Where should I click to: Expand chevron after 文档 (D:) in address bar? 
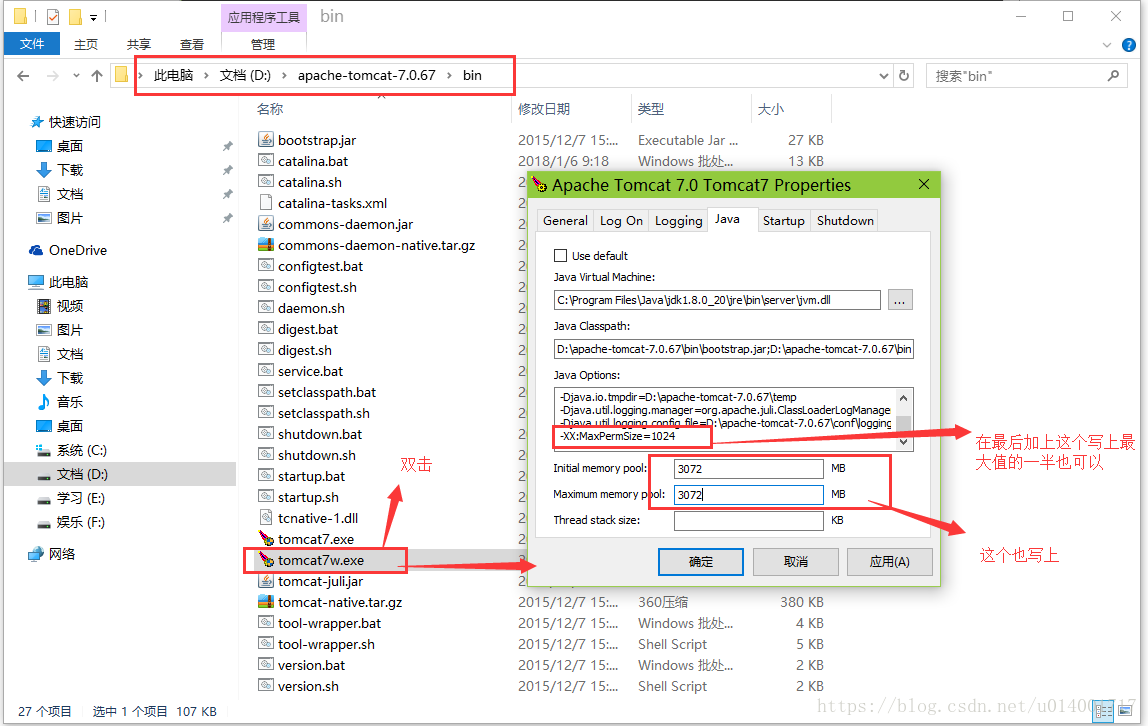[x=284, y=75]
